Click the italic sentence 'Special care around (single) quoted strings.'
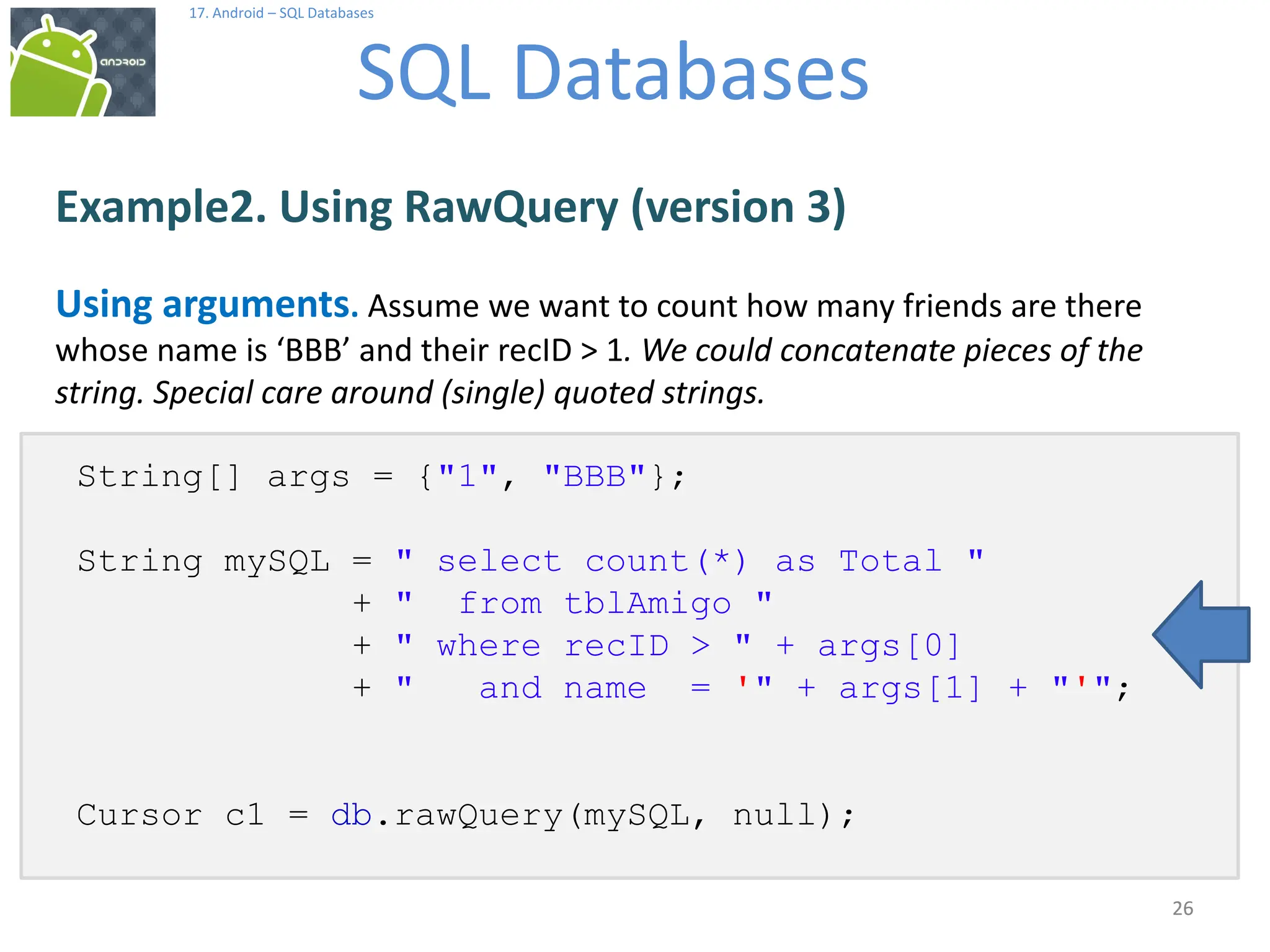Image resolution: width=1270 pixels, height=952 pixels. [459, 393]
